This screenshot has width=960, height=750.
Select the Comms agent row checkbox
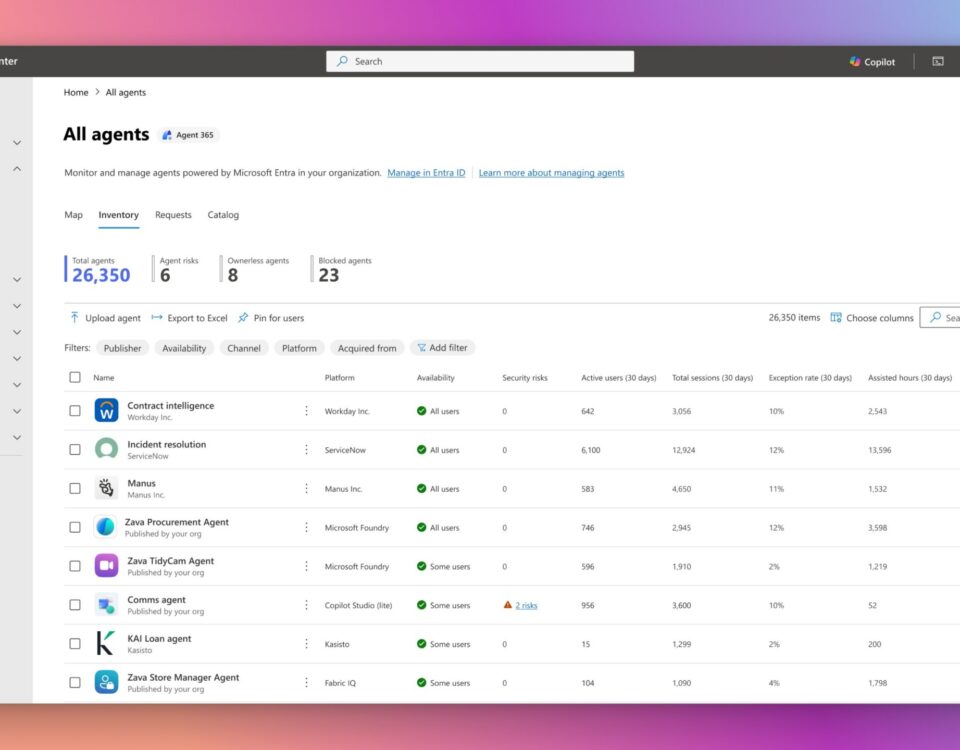click(75, 605)
